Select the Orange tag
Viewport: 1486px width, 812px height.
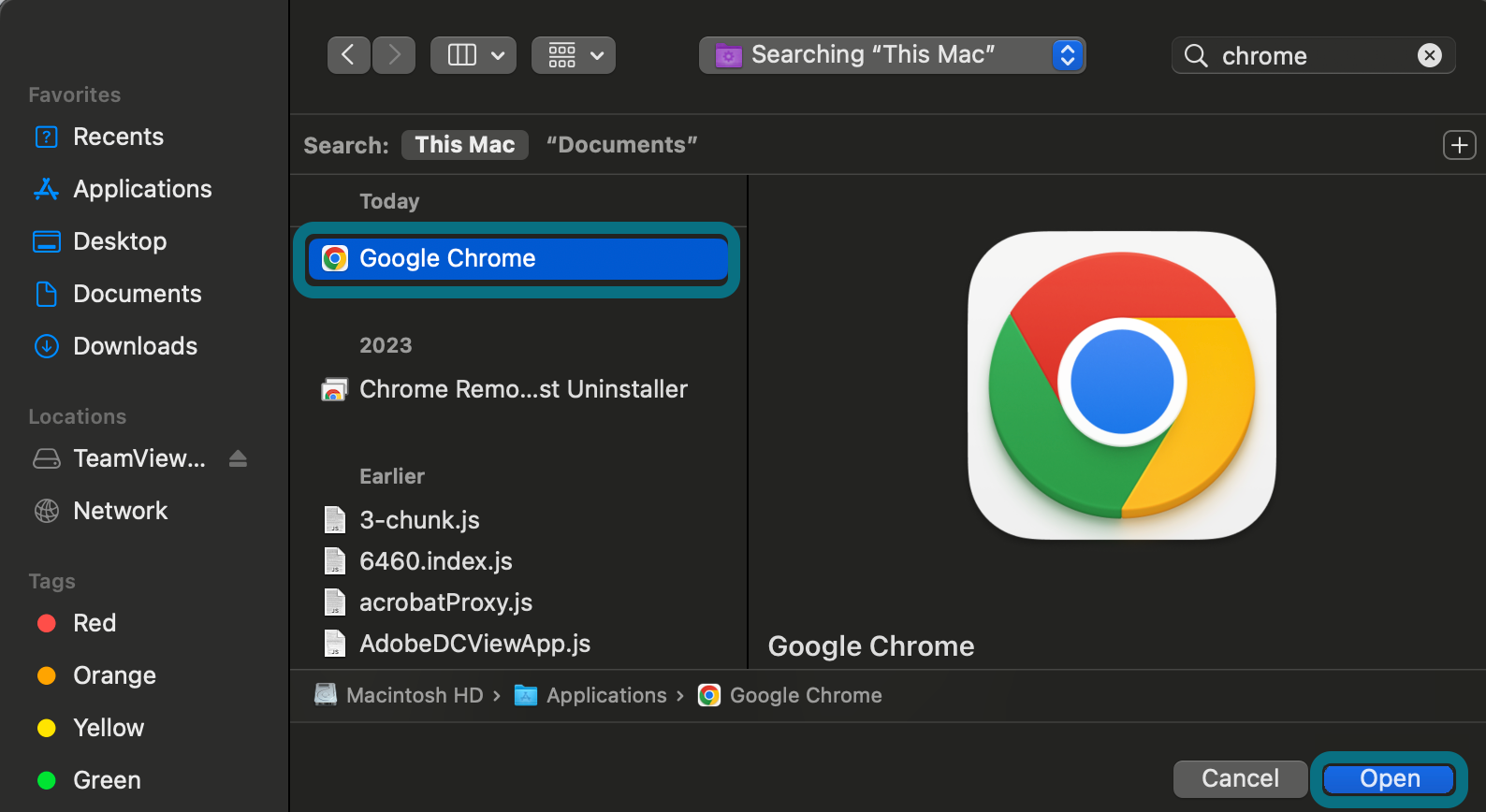114,675
